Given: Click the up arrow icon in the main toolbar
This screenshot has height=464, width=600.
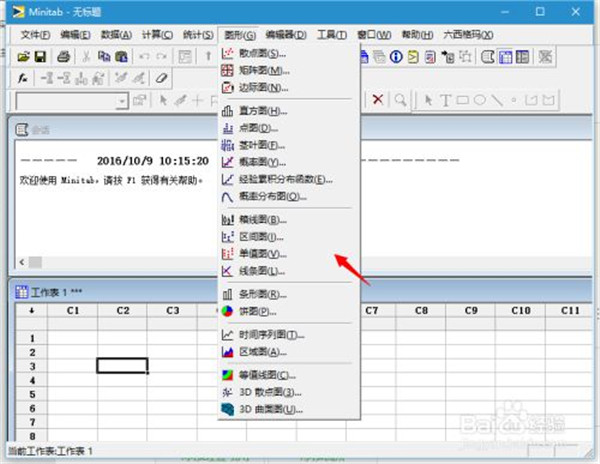Looking at the screenshot, I should coord(209,57).
